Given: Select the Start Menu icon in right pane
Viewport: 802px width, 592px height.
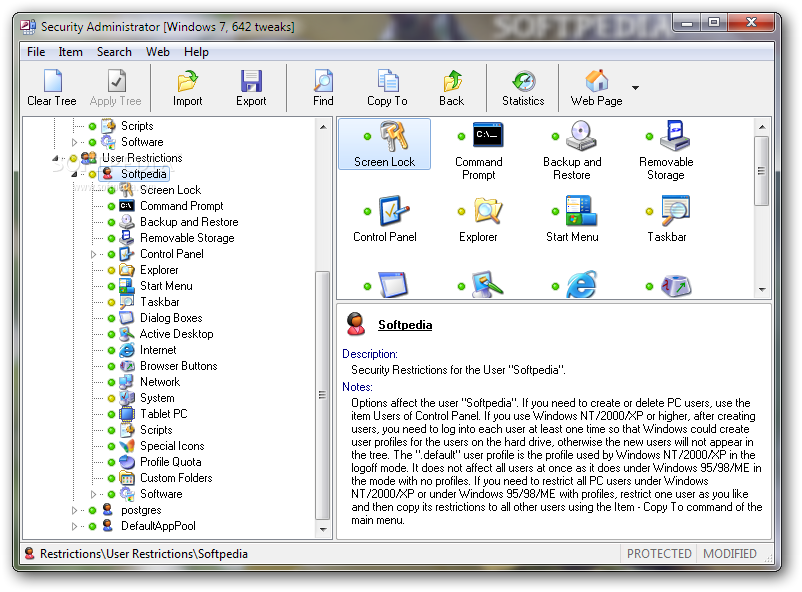Looking at the screenshot, I should tap(582, 210).
